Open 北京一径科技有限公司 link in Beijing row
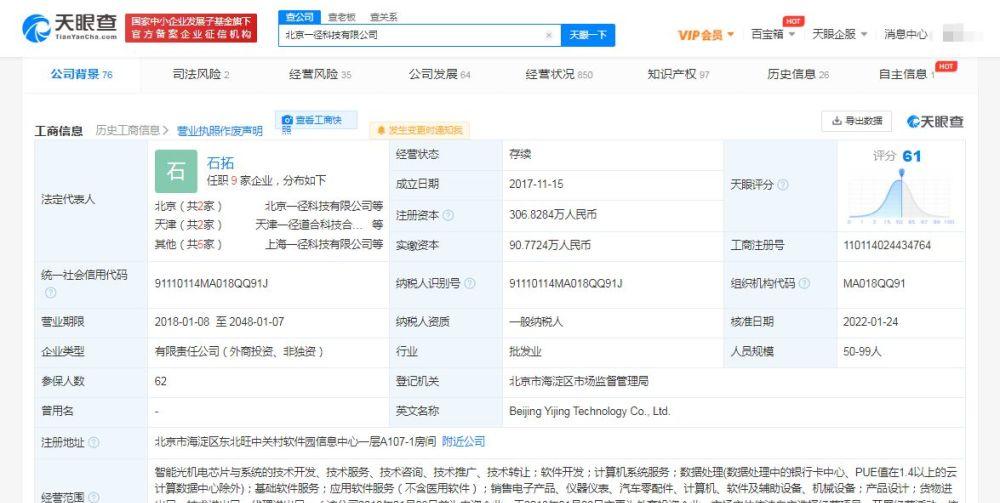This screenshot has height=503, width=1000. pyautogui.click(x=318, y=207)
